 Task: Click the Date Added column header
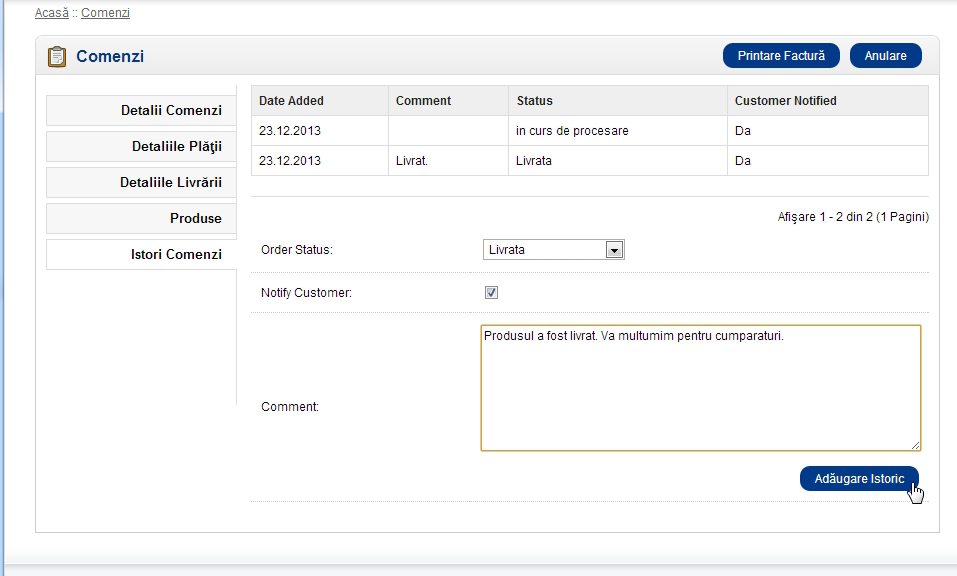coord(291,101)
